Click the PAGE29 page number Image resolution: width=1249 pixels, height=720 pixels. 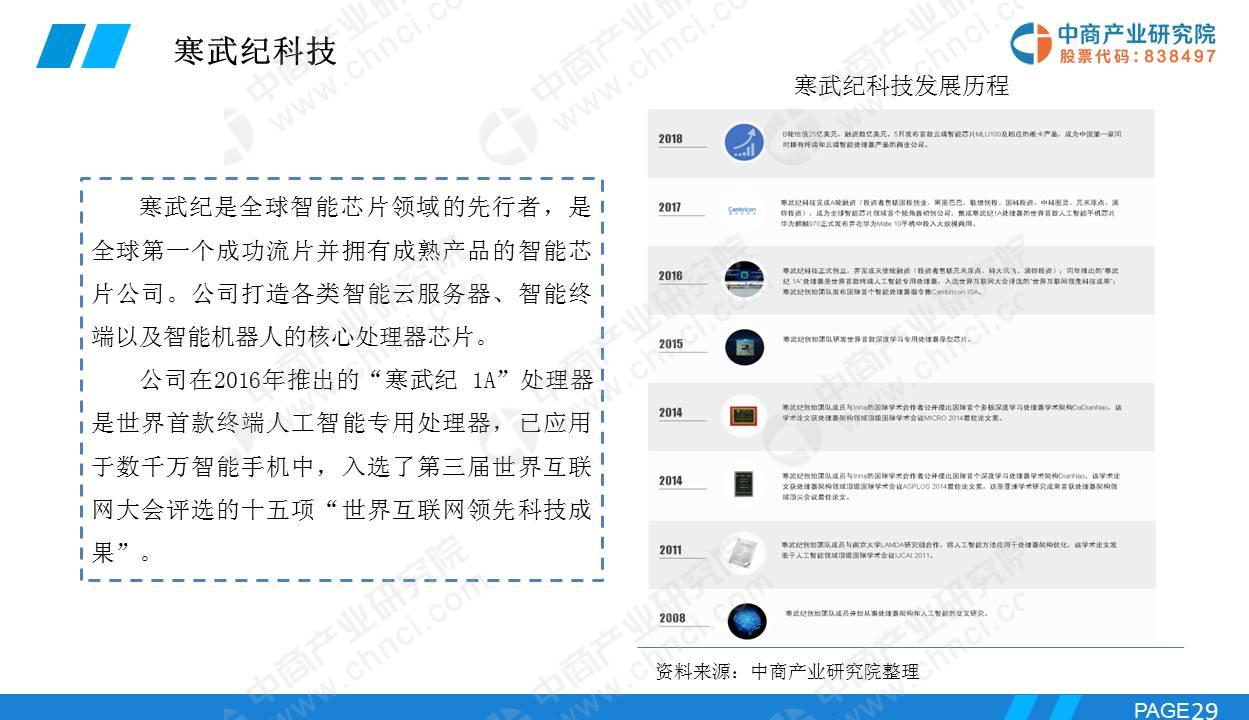(1175, 709)
